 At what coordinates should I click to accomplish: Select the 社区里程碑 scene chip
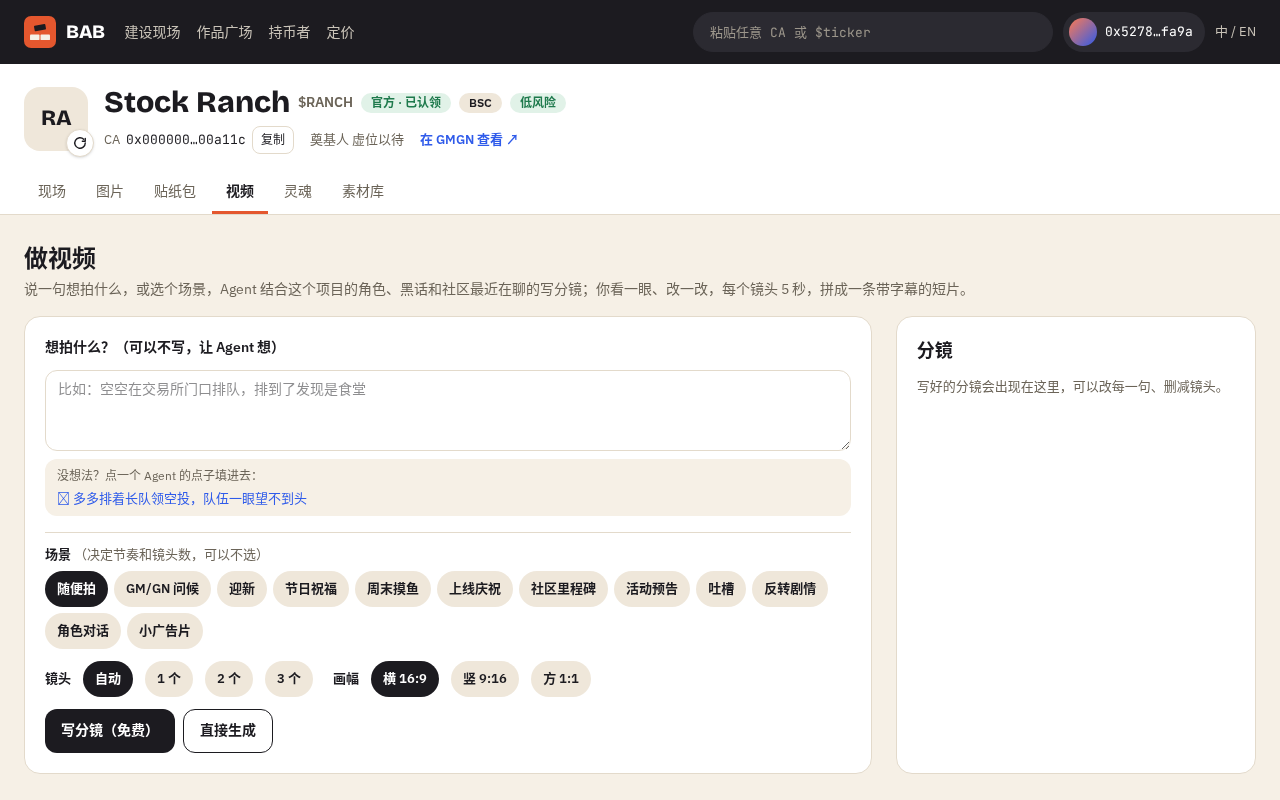pyautogui.click(x=563, y=589)
